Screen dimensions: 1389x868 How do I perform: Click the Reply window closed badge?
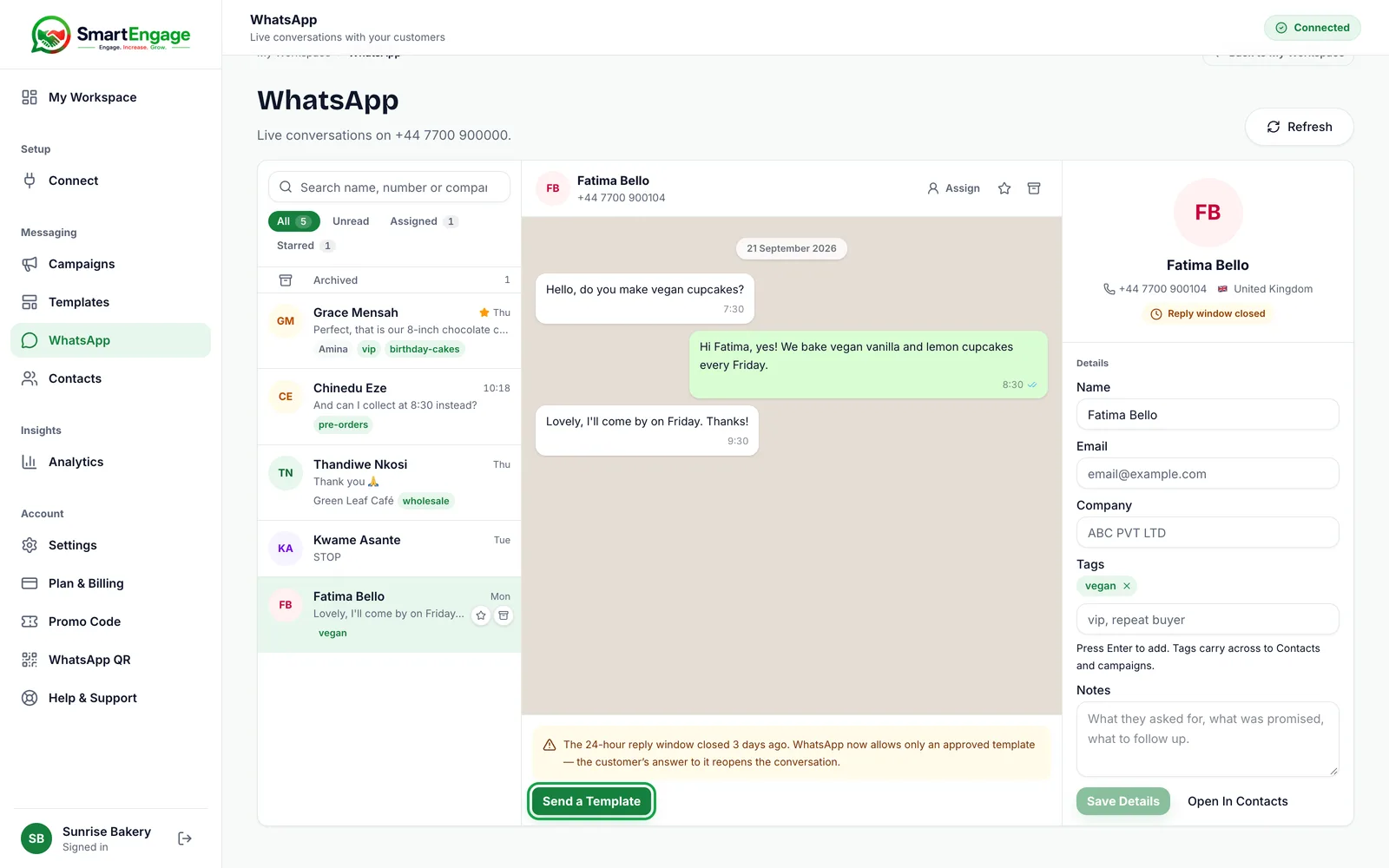pos(1208,314)
